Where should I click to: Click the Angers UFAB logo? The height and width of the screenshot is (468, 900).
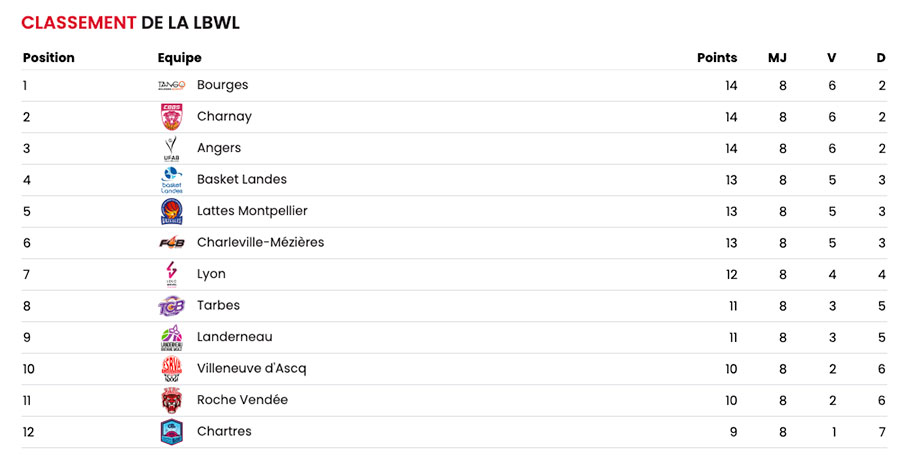pyautogui.click(x=172, y=148)
